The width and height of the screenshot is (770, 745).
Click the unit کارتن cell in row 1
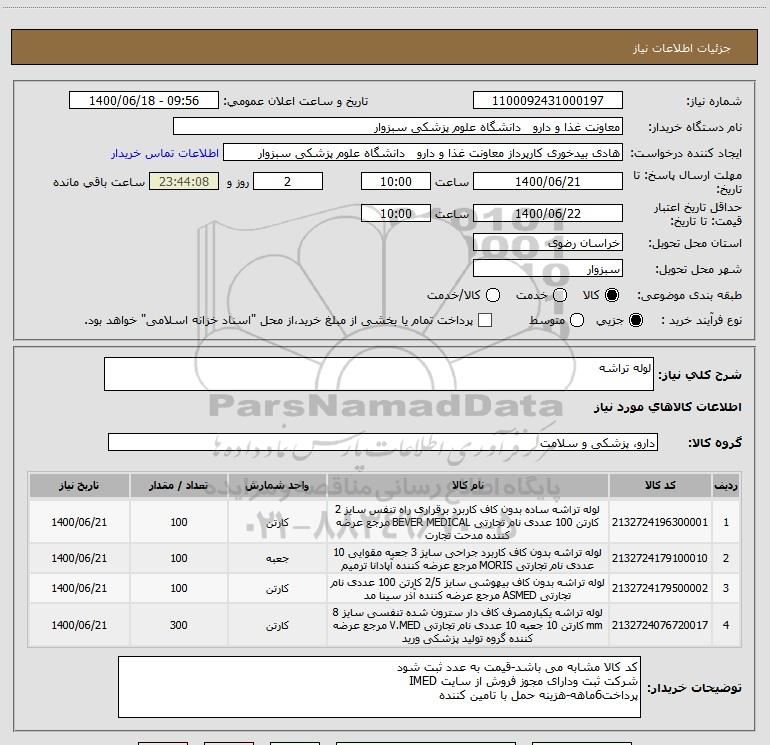[277, 522]
